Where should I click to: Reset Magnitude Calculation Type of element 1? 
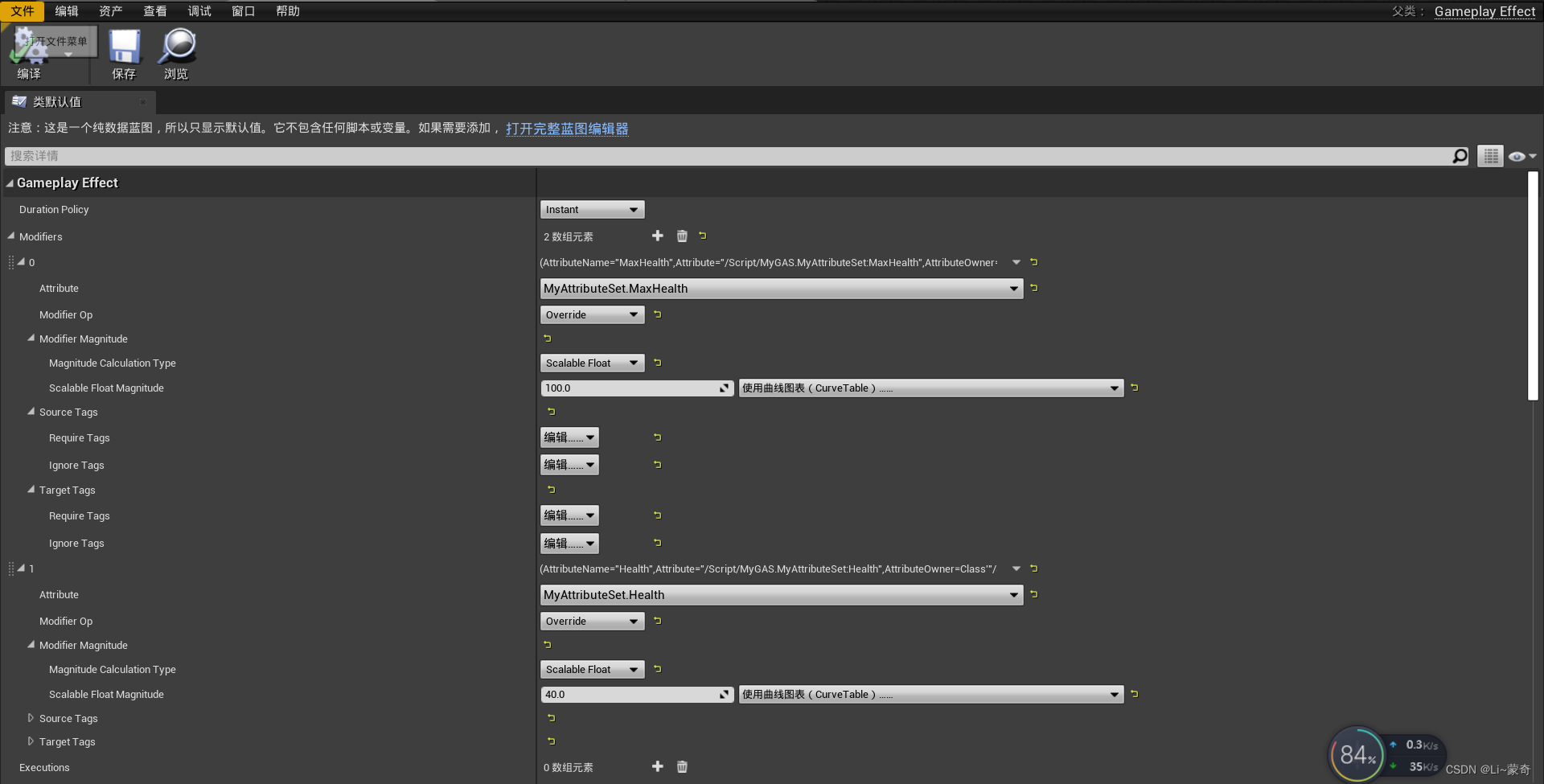pos(658,669)
